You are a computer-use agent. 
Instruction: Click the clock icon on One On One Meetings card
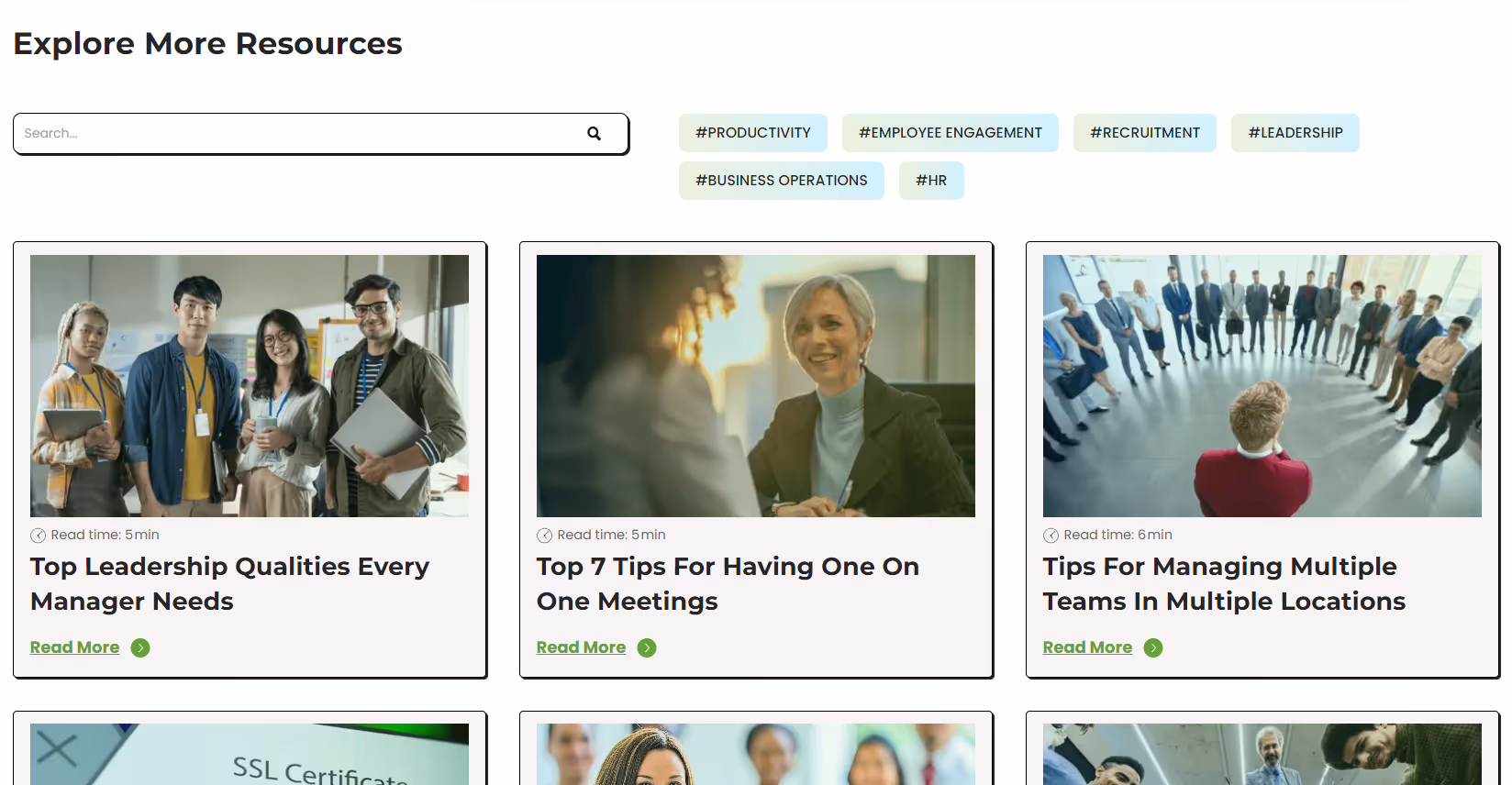tap(544, 536)
